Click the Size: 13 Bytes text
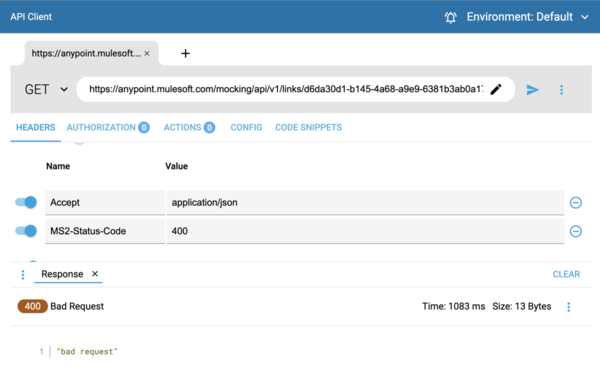The width and height of the screenshot is (600, 374). tap(522, 306)
